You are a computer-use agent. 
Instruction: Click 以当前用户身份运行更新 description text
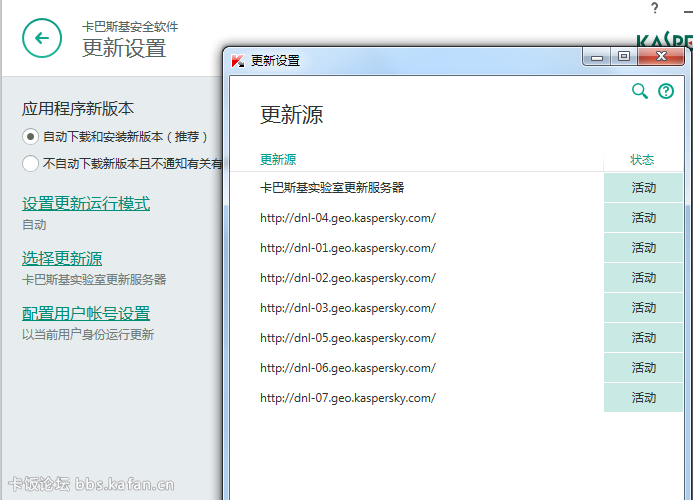pos(88,335)
